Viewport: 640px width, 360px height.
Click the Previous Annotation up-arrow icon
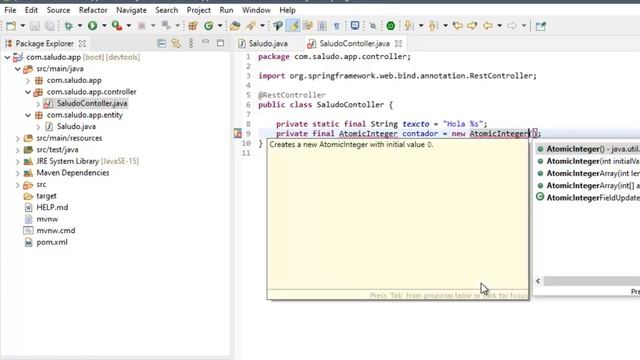(433, 26)
